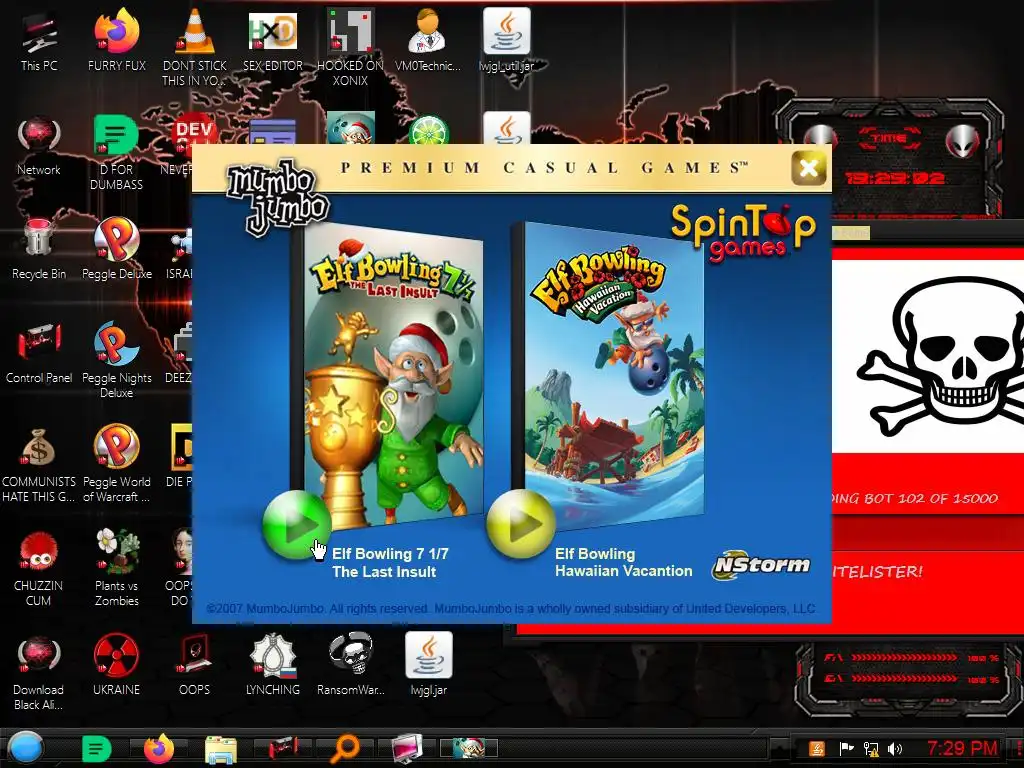Click the green play button for Elf Bowling 7 1/7

296,525
